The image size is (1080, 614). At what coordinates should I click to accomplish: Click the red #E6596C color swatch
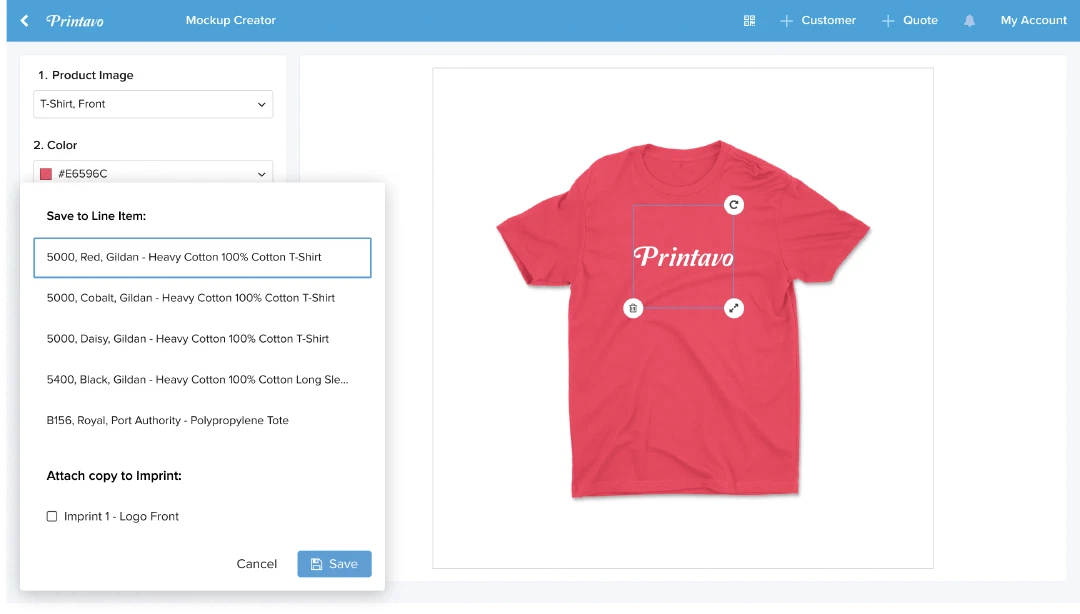pos(46,174)
